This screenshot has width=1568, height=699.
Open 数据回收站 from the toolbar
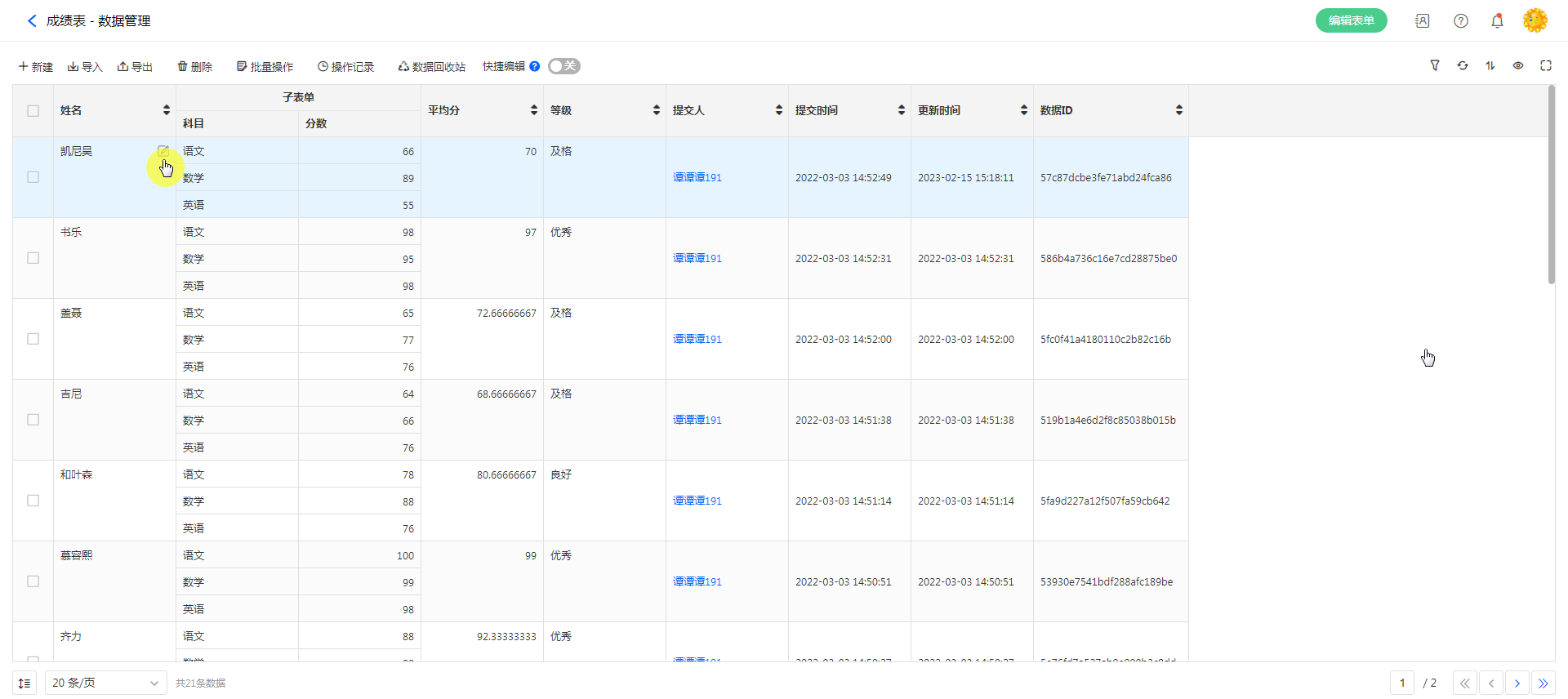pos(431,67)
